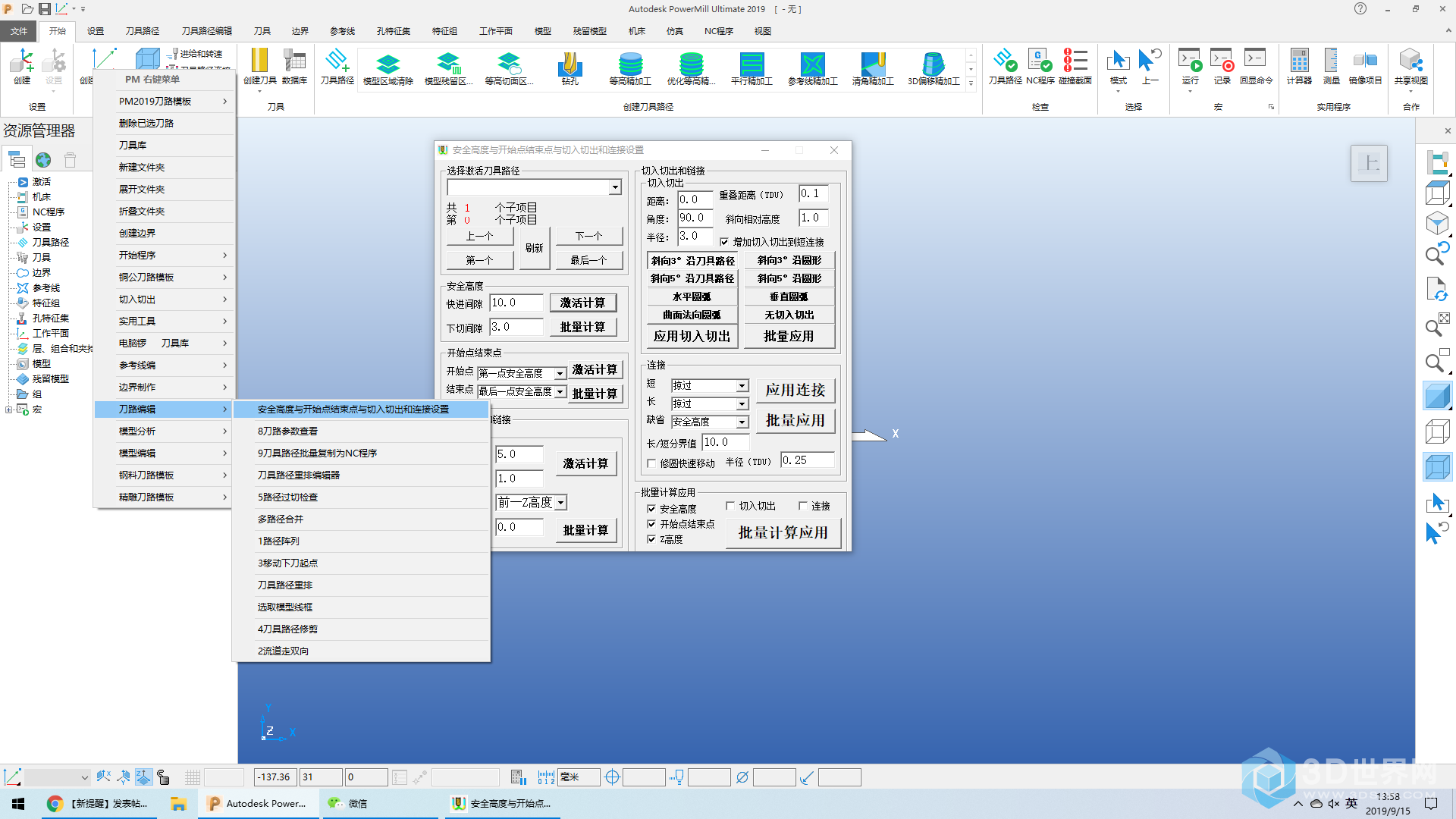
Task: Open the 缺省 安全高度 dropdown
Action: tap(742, 422)
